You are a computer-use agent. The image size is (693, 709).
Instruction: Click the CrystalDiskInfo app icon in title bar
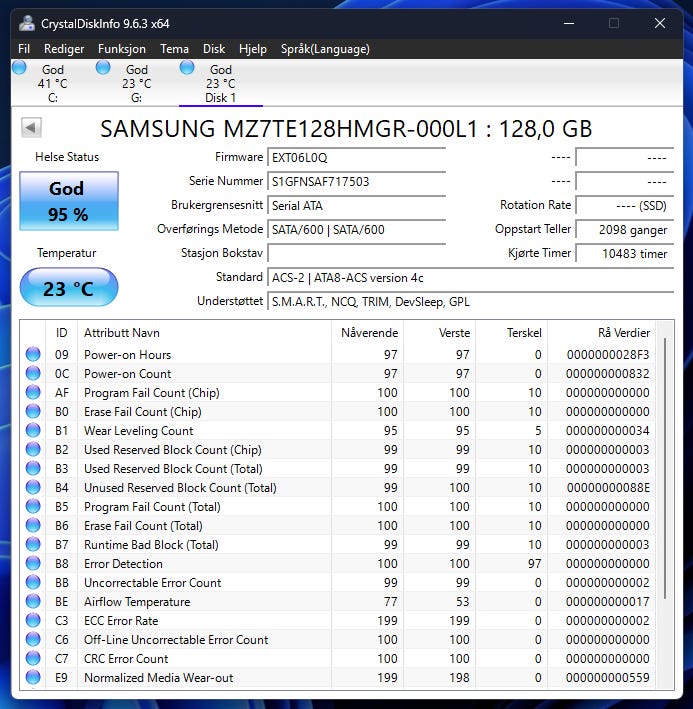click(x=26, y=23)
